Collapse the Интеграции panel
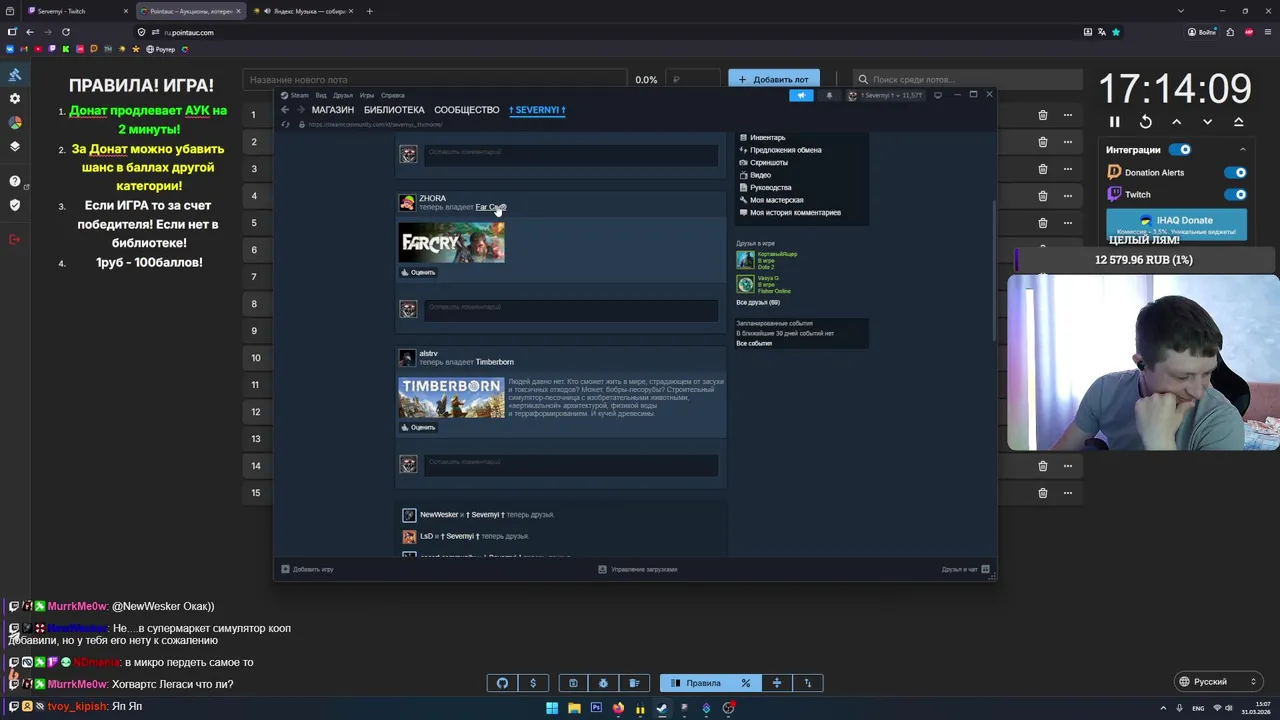Viewport: 1280px width, 720px height. [1242, 150]
